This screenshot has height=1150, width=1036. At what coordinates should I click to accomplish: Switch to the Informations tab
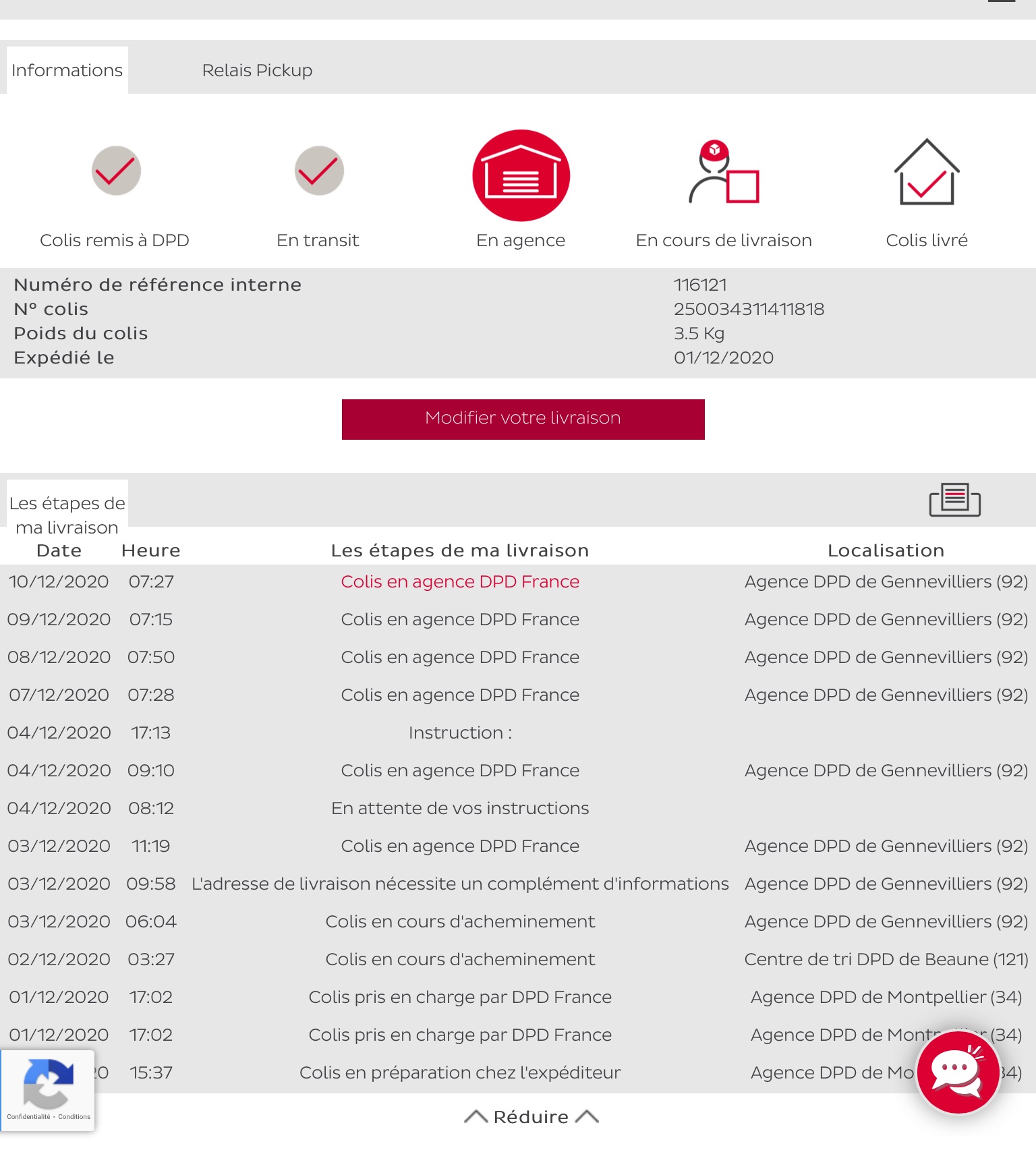pyautogui.click(x=67, y=70)
